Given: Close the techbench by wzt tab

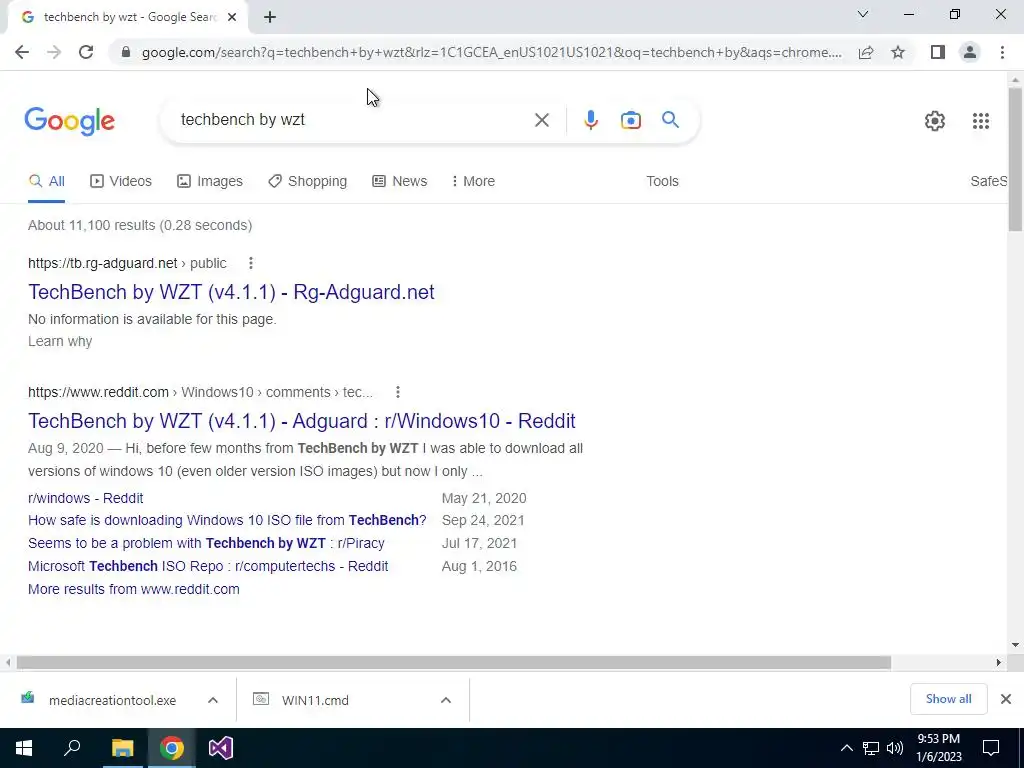Looking at the screenshot, I should [x=232, y=18].
